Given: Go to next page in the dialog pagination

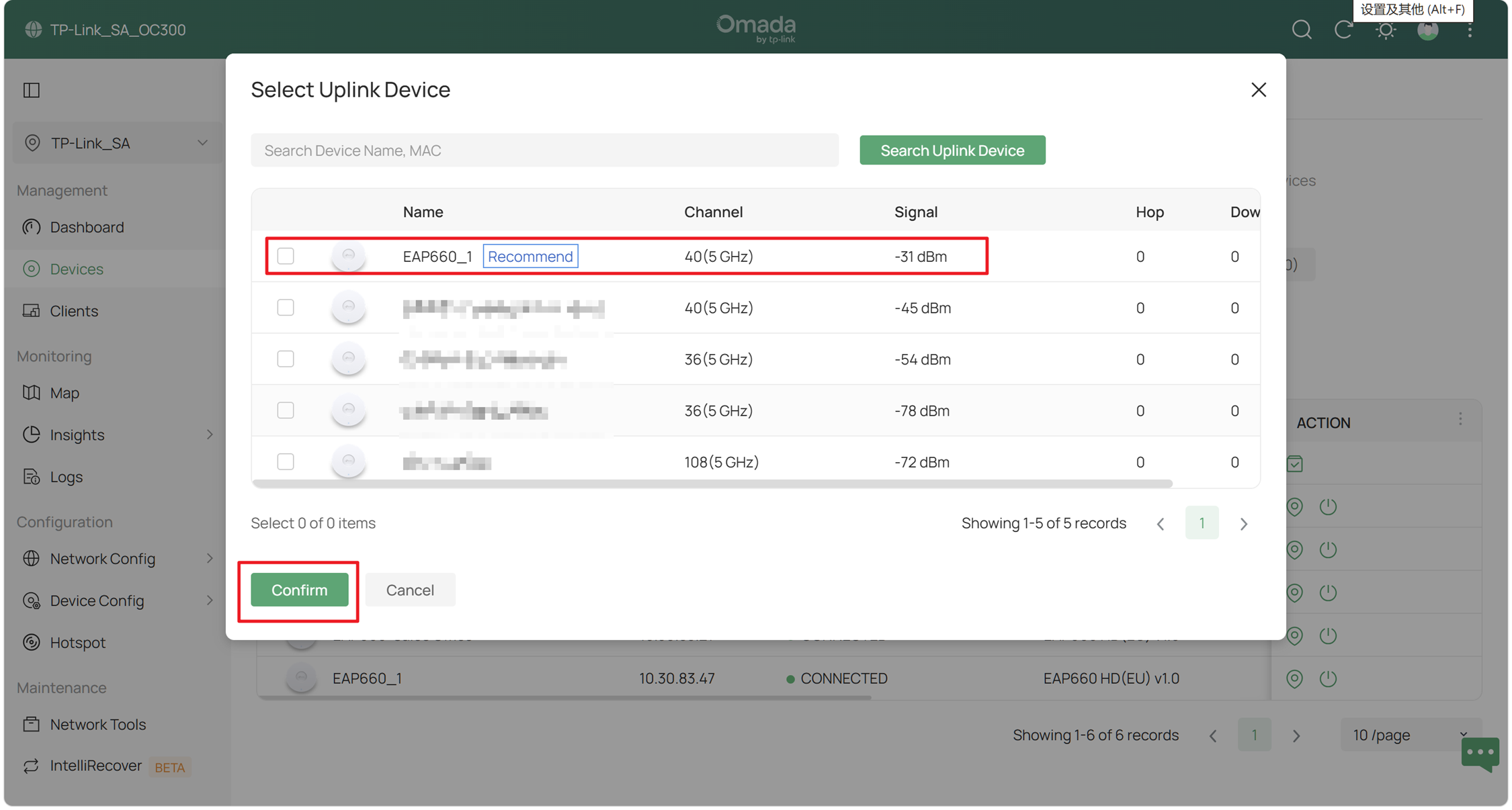Looking at the screenshot, I should click(x=1243, y=524).
